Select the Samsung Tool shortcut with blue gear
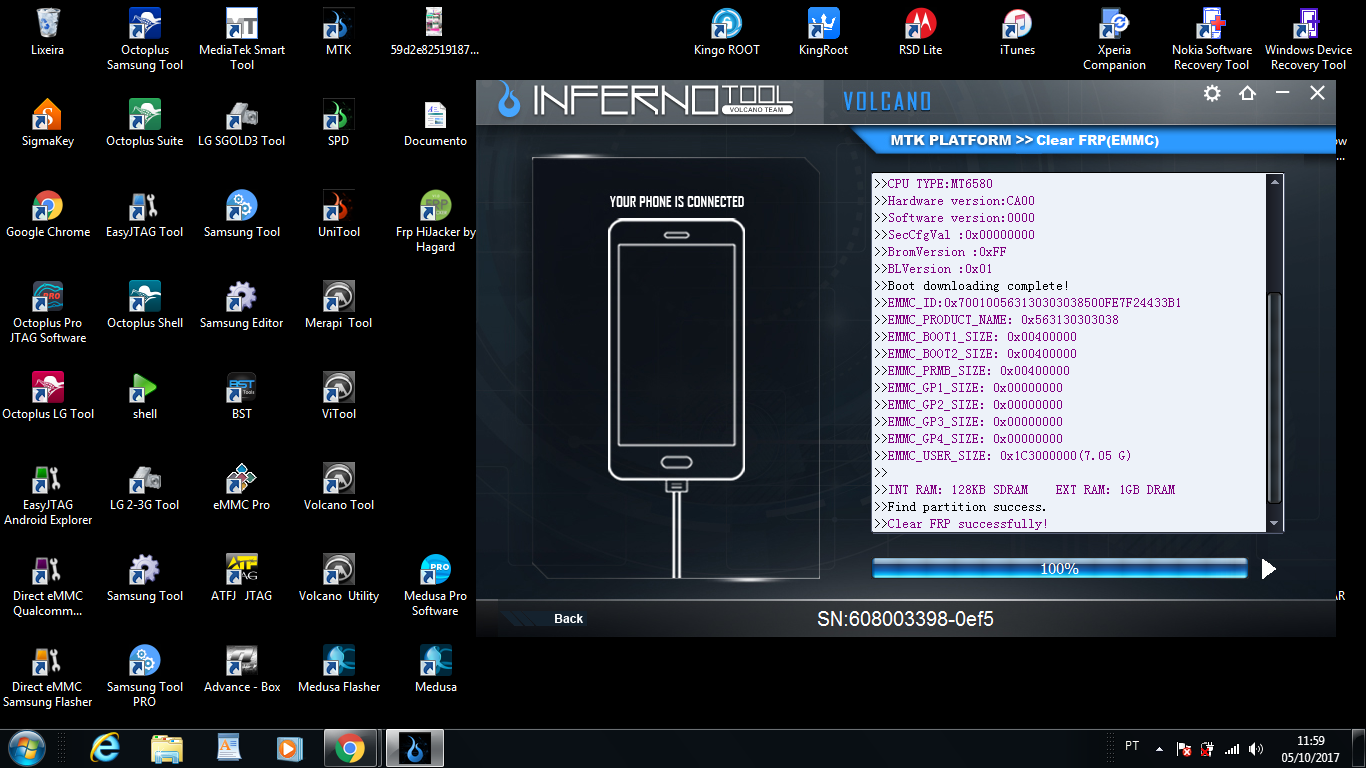Screen dimensions: 1366x768 [x=242, y=214]
